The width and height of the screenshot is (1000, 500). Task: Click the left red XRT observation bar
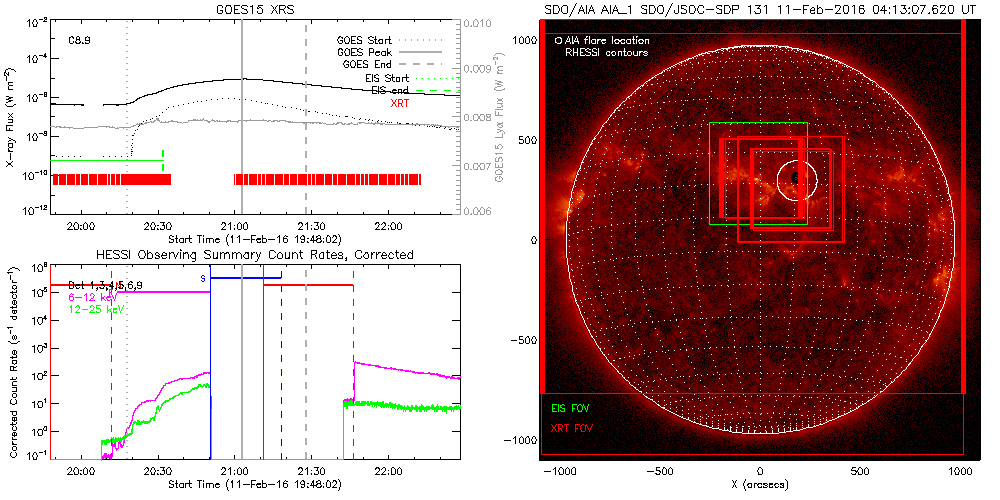112,179
